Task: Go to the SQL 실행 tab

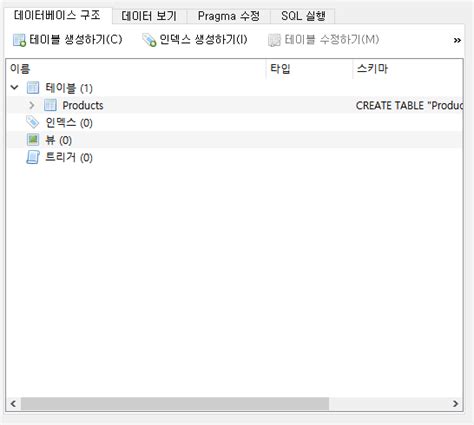Action: (x=303, y=16)
